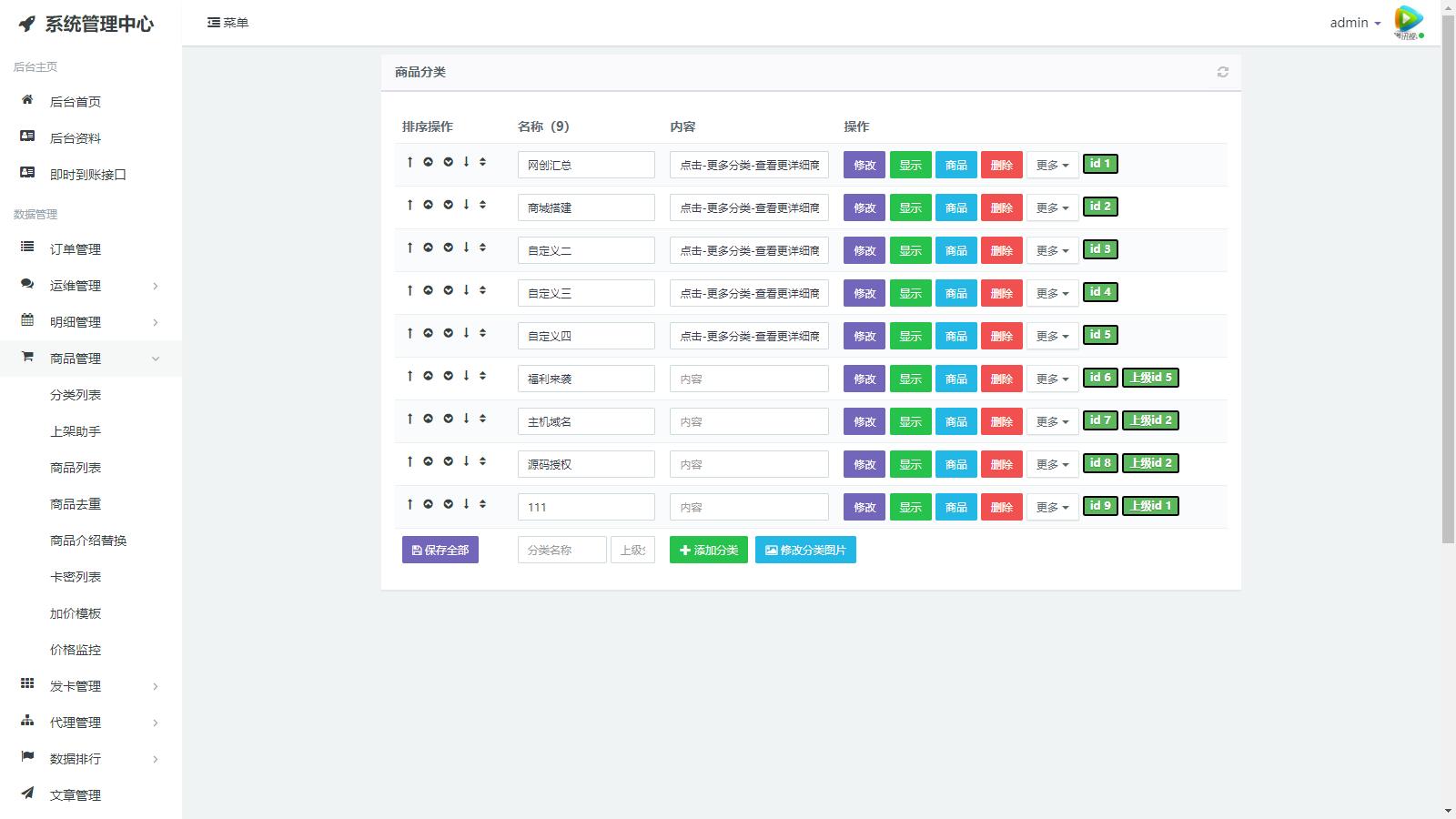Click the circled down chevron in 网创汇总 row
1456x819 pixels.
pos(448,162)
